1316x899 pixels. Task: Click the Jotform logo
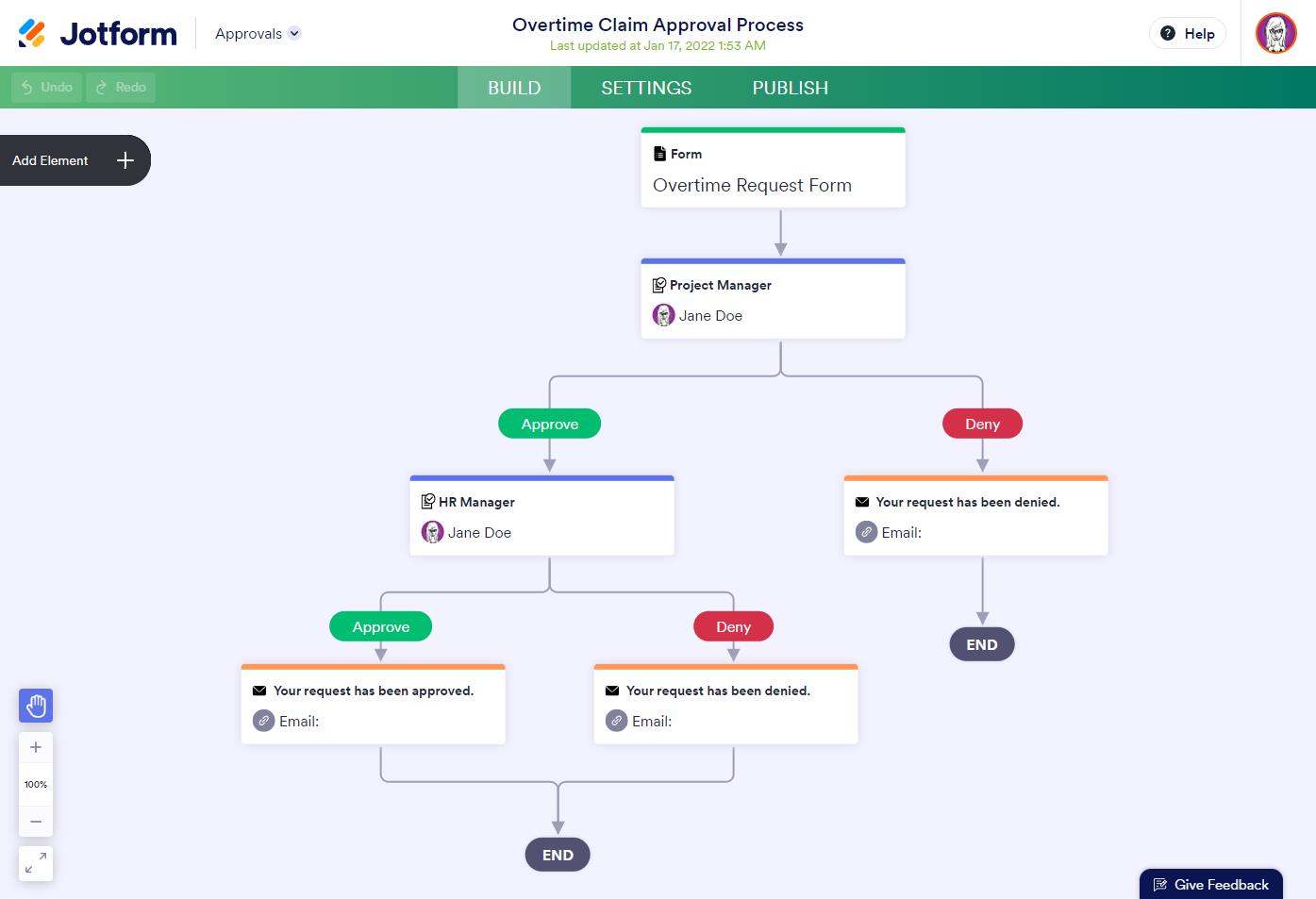98,33
